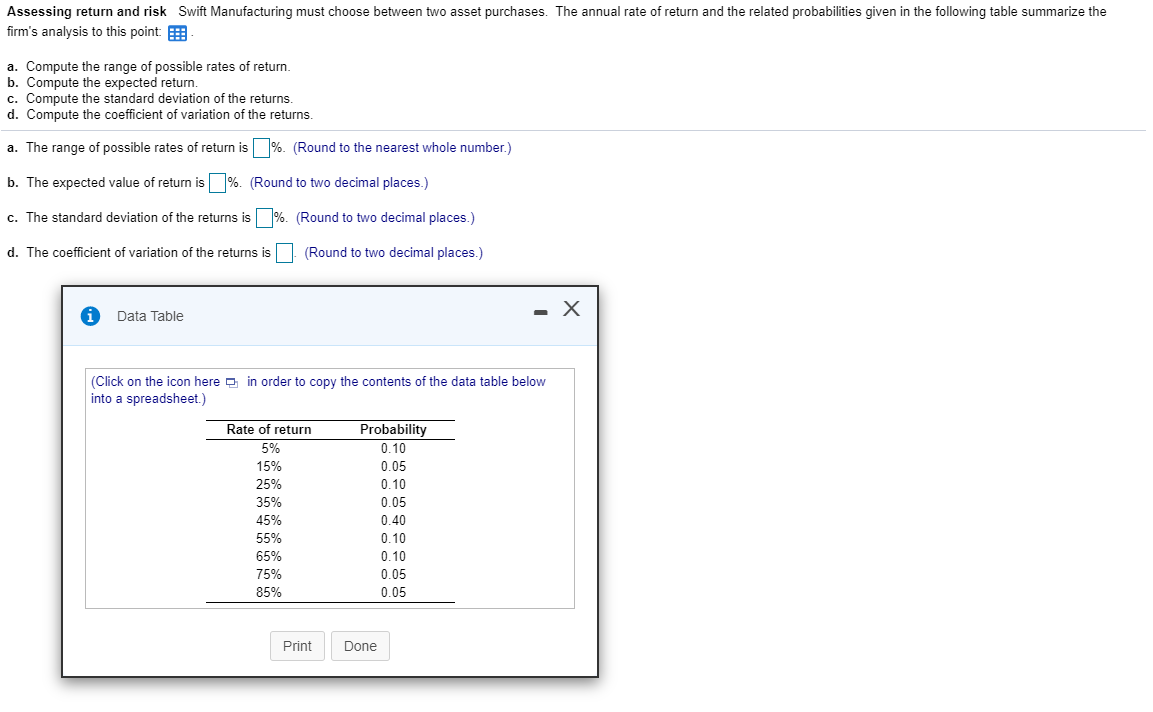Click the Print button

297,645
